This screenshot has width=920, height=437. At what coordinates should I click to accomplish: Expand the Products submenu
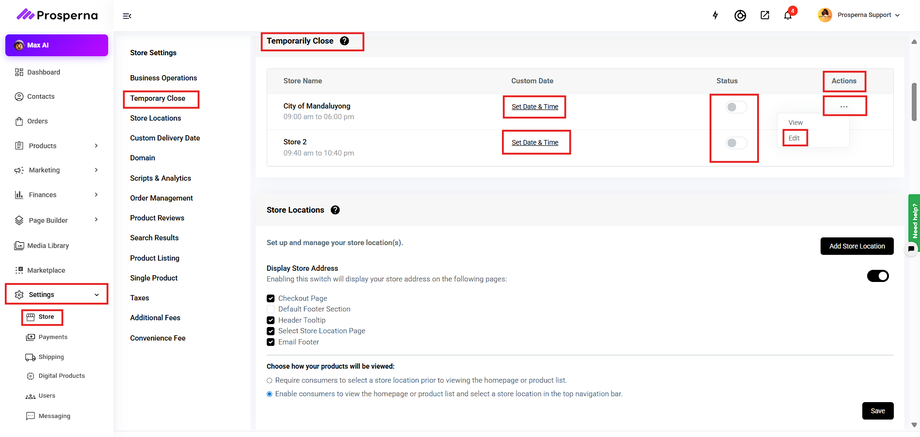(96, 146)
